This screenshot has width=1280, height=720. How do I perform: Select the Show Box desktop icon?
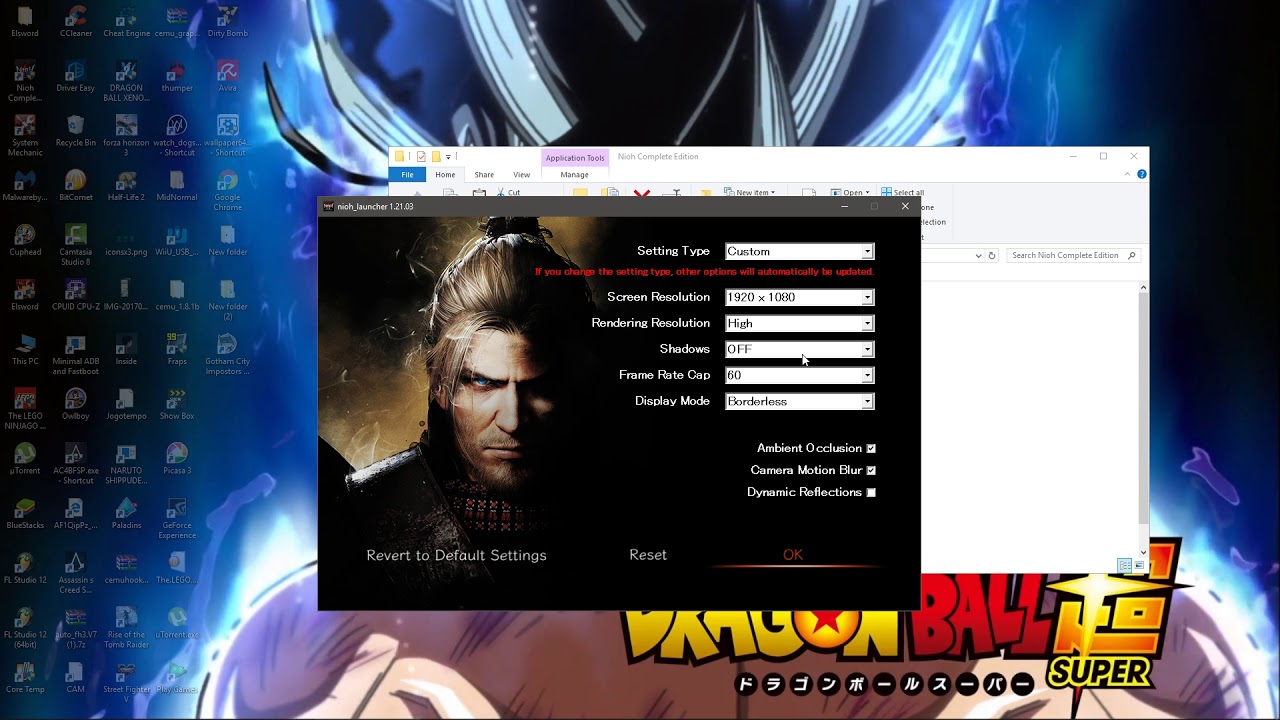(x=177, y=405)
